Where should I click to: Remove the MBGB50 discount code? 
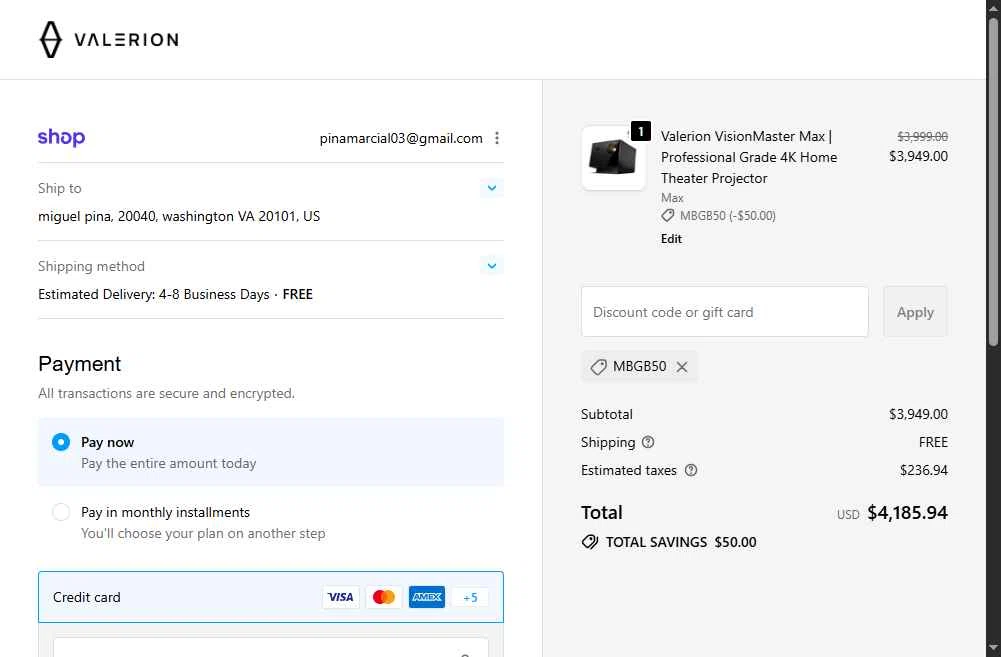[x=682, y=366]
